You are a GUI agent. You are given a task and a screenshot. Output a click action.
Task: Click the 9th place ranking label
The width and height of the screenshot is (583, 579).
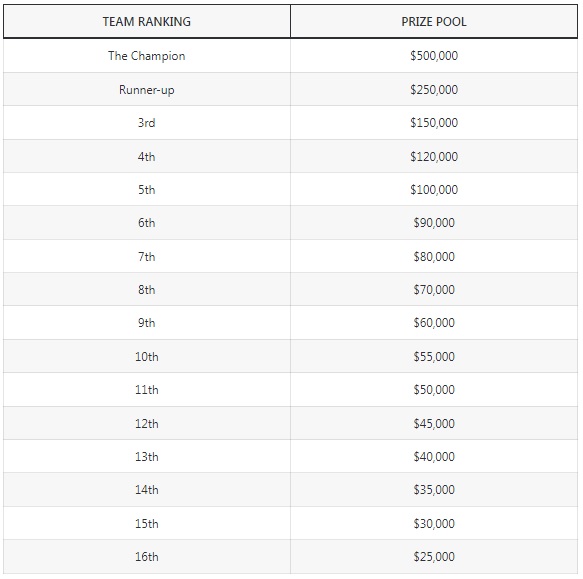click(147, 322)
